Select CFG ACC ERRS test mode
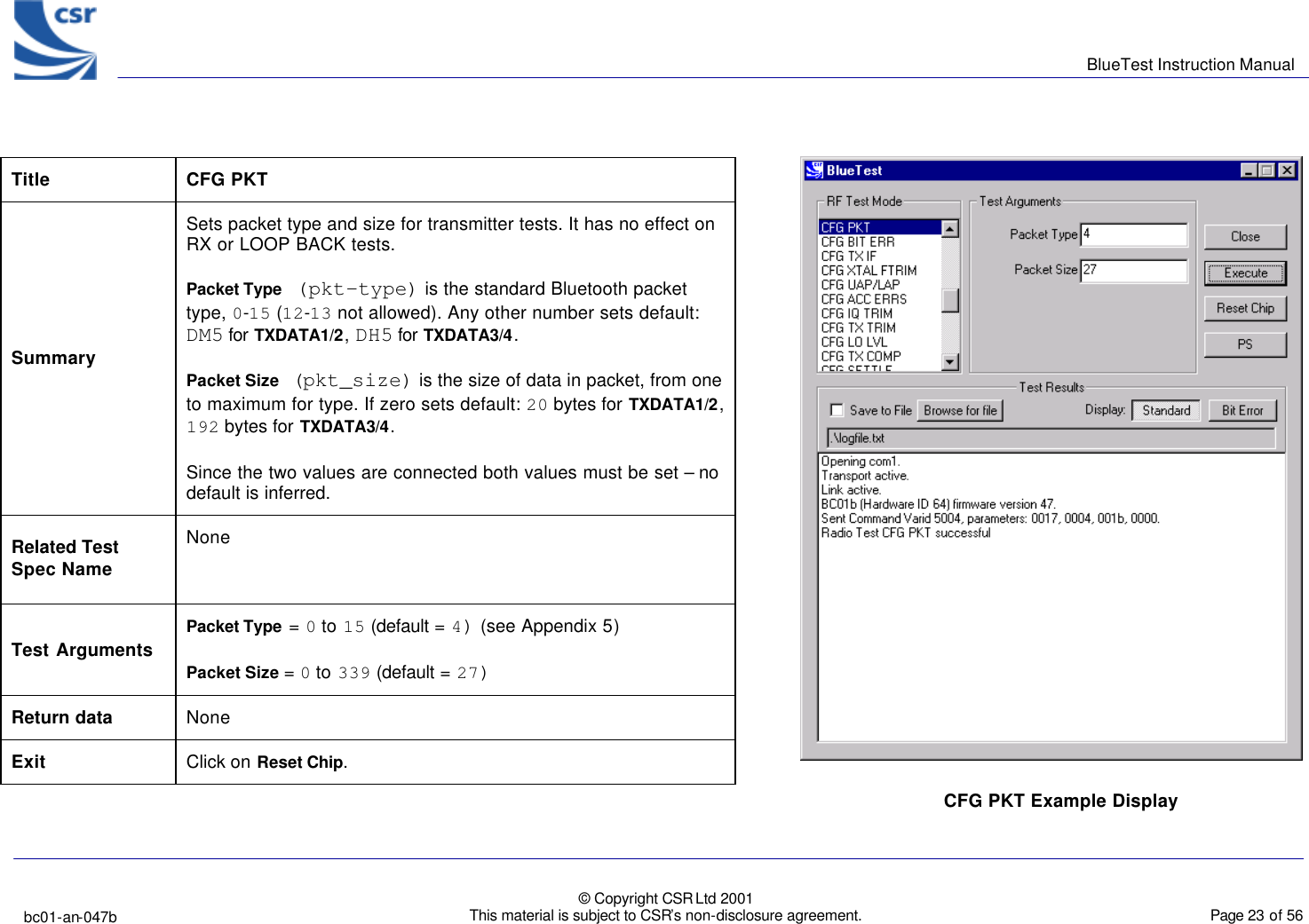This screenshot has height=924, width=1309. pos(864,299)
